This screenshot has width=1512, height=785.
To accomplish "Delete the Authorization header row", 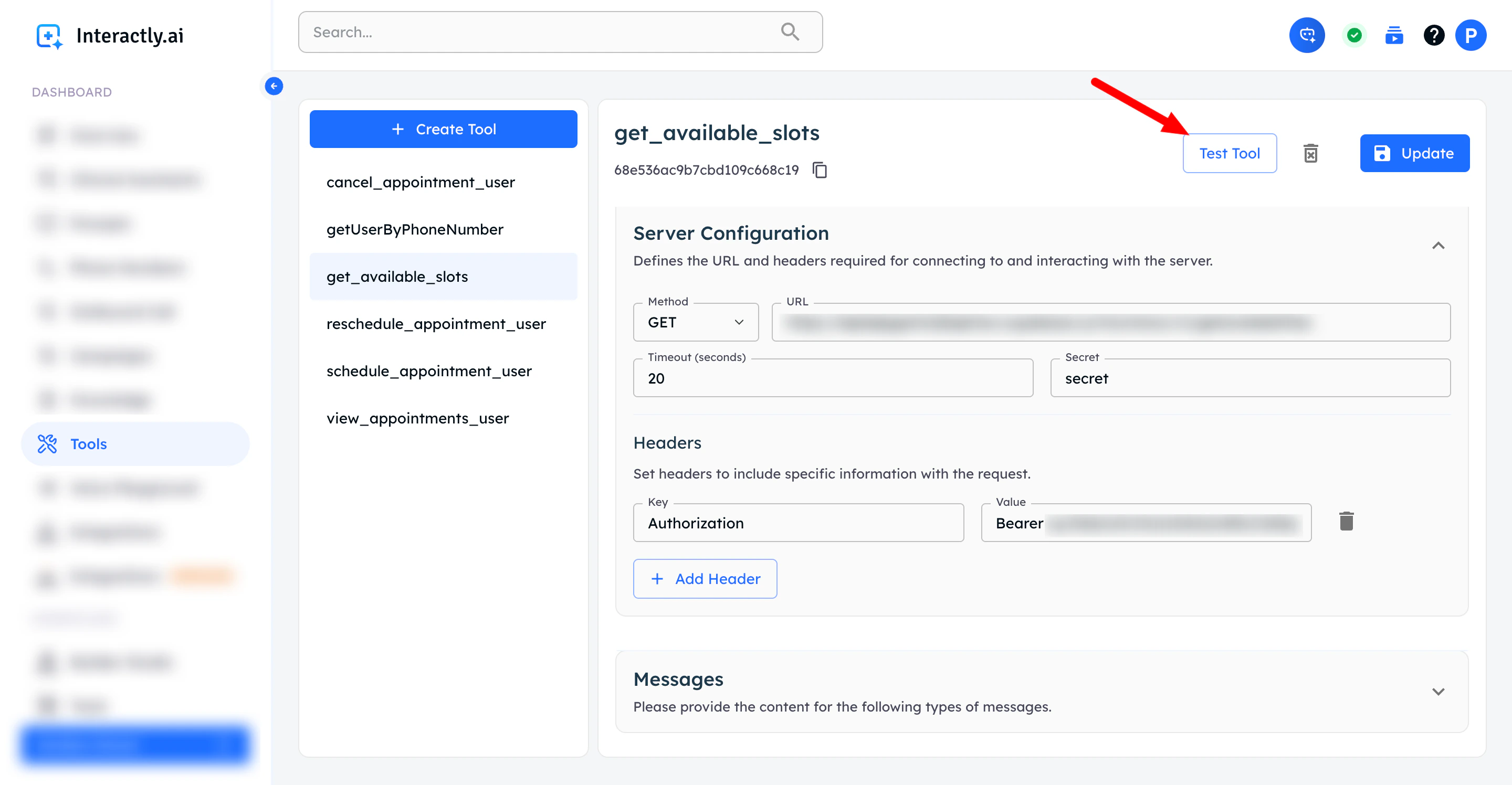I will (1346, 521).
